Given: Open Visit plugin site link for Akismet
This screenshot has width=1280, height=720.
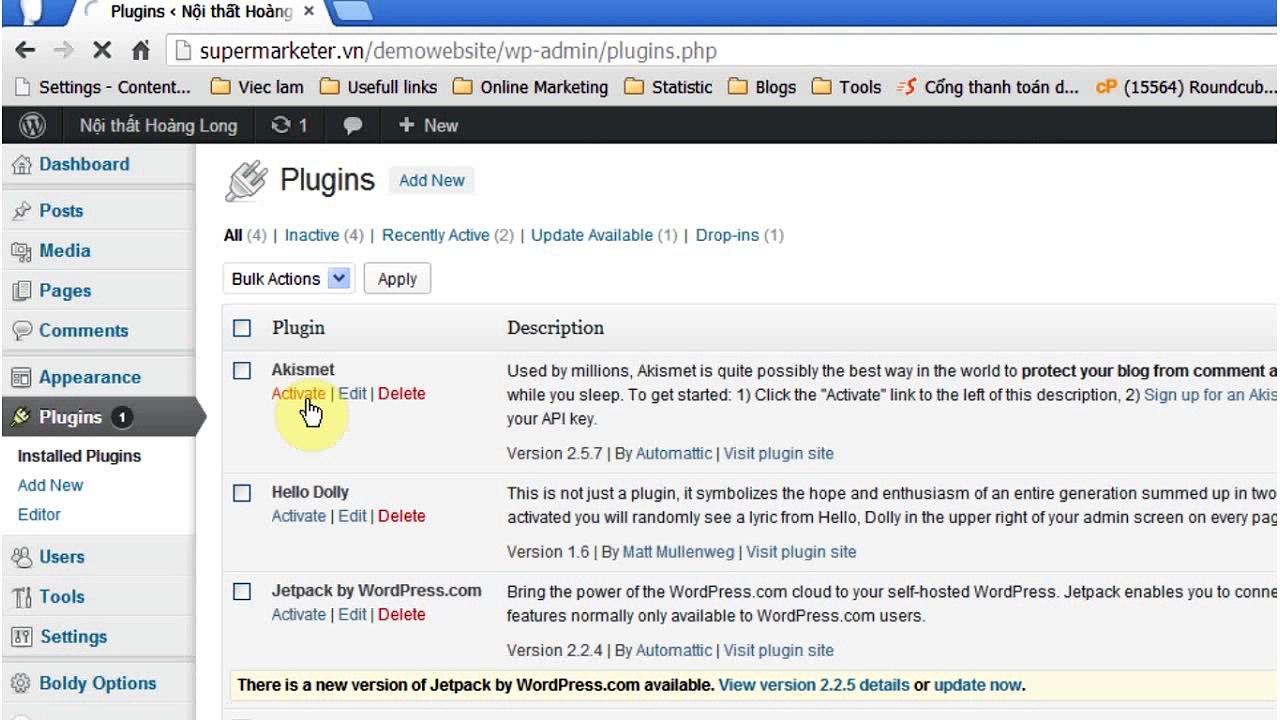Looking at the screenshot, I should (x=778, y=454).
